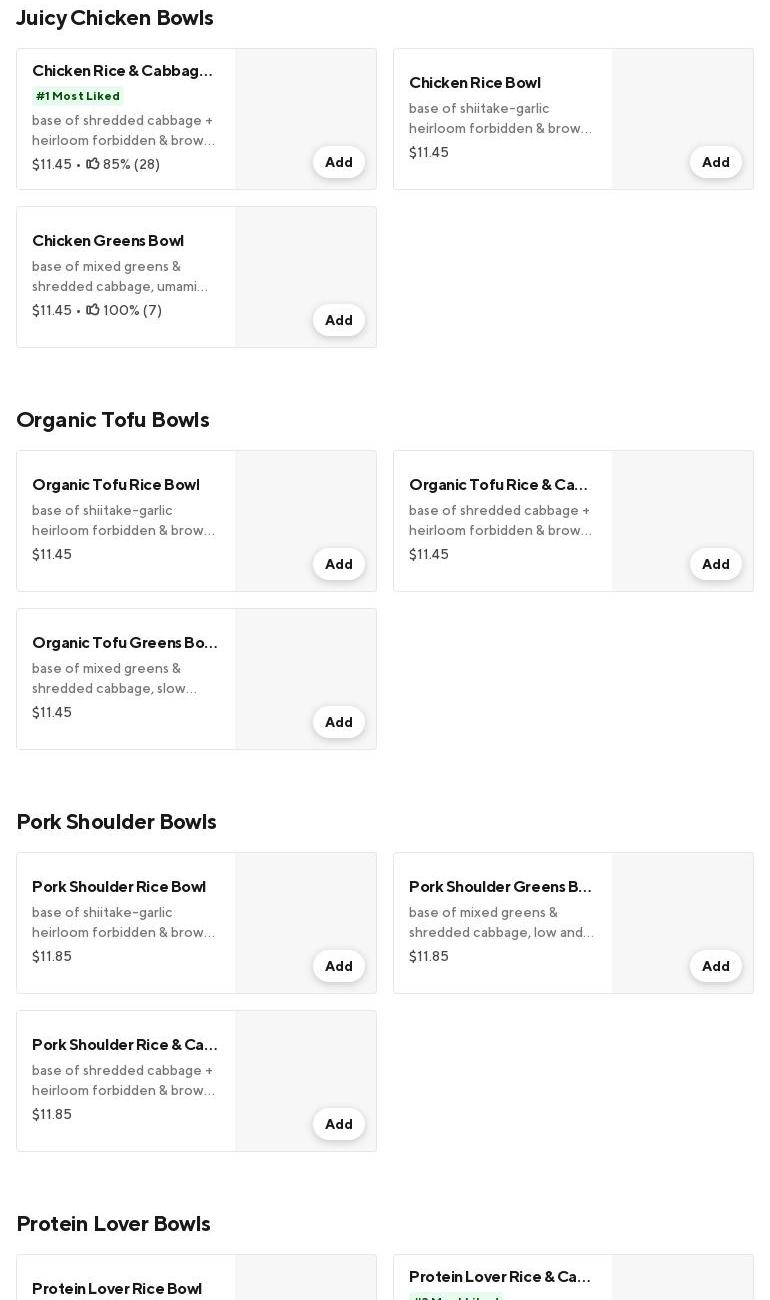Viewport: 770px width, 1300px height.
Task: Click thumbs-up icon on Chicken Rice & Cabbage
Action: pos(93,164)
